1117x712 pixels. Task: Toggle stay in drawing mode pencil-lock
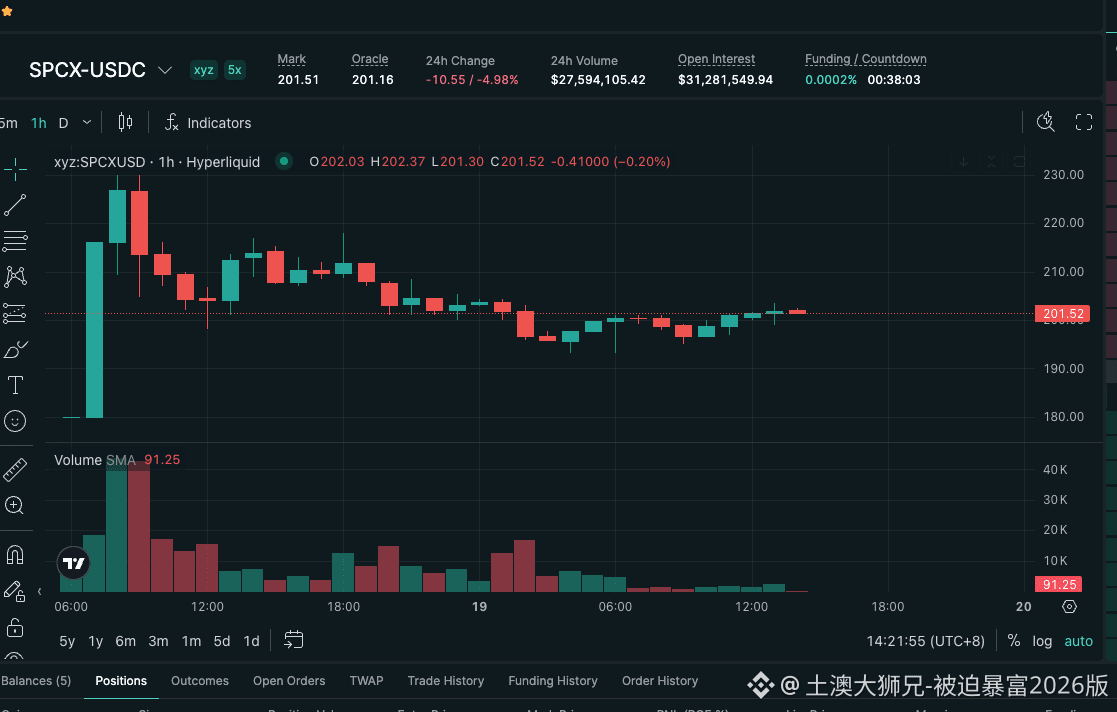pos(15,591)
